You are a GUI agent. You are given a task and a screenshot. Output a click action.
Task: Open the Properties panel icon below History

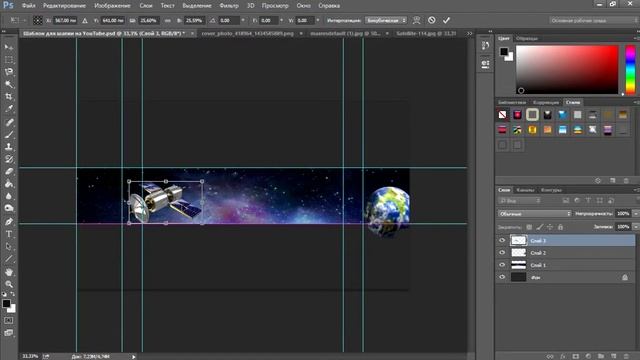click(x=485, y=64)
